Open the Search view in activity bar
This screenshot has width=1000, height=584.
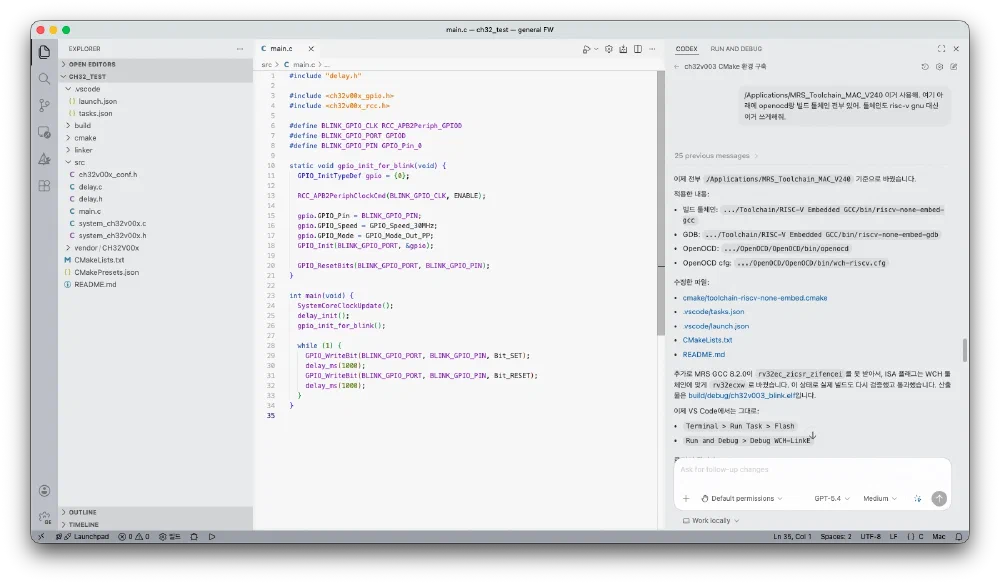pyautogui.click(x=44, y=78)
